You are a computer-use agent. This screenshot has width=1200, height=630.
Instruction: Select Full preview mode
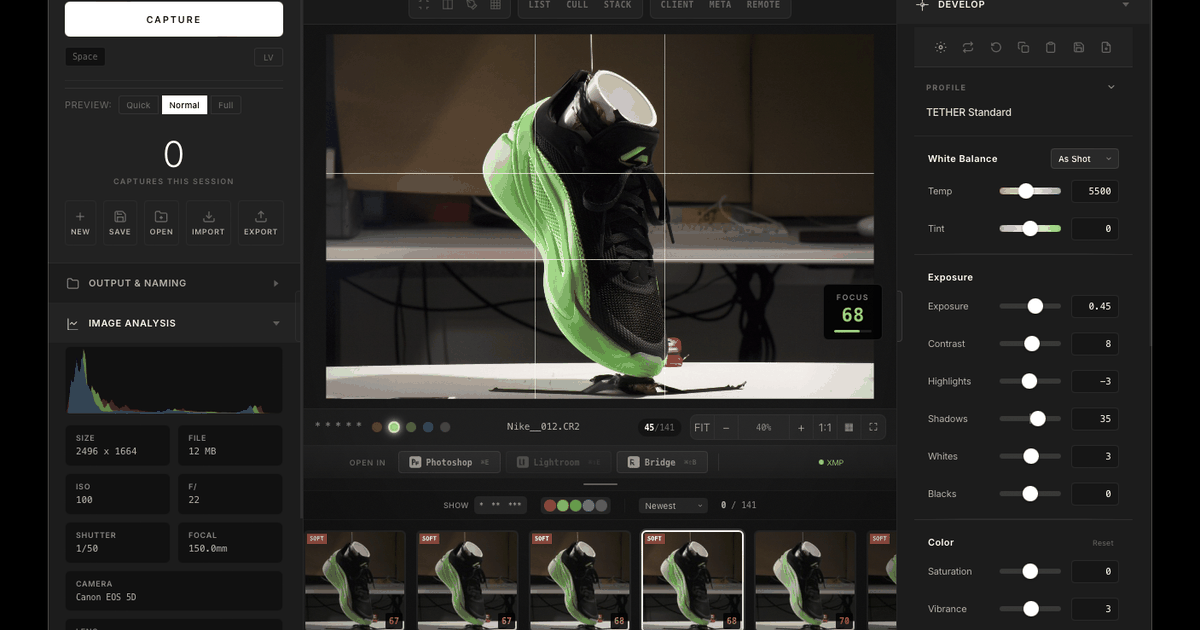(x=226, y=105)
